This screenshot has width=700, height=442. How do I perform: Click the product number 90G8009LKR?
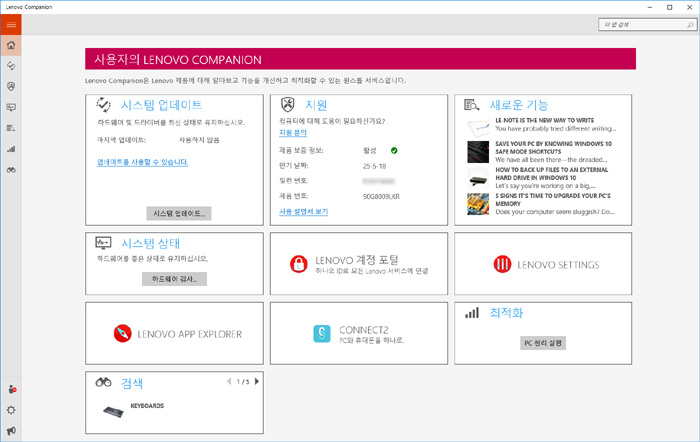point(381,196)
